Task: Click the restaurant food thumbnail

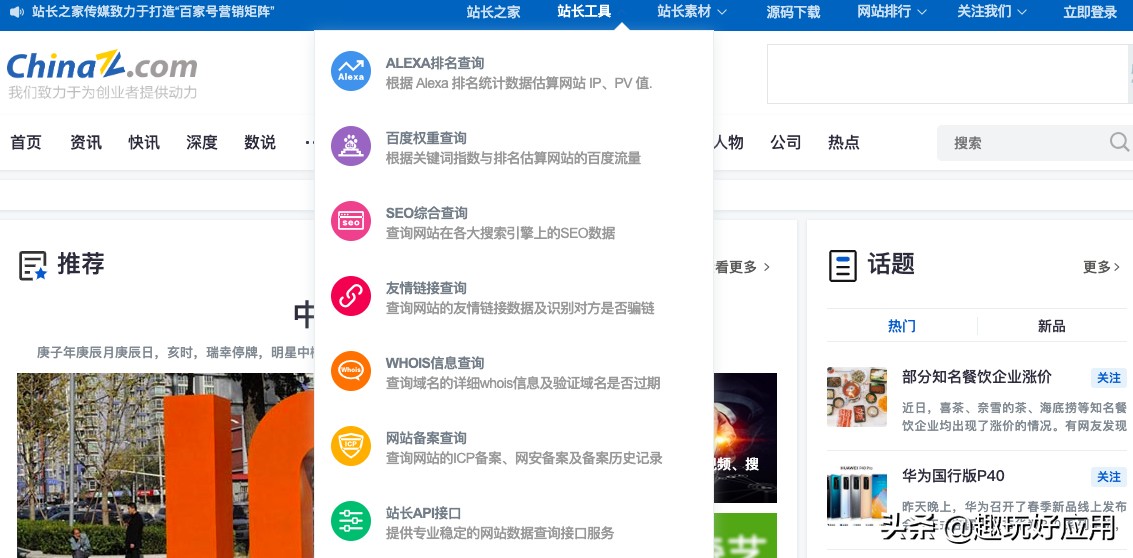Action: [857, 397]
